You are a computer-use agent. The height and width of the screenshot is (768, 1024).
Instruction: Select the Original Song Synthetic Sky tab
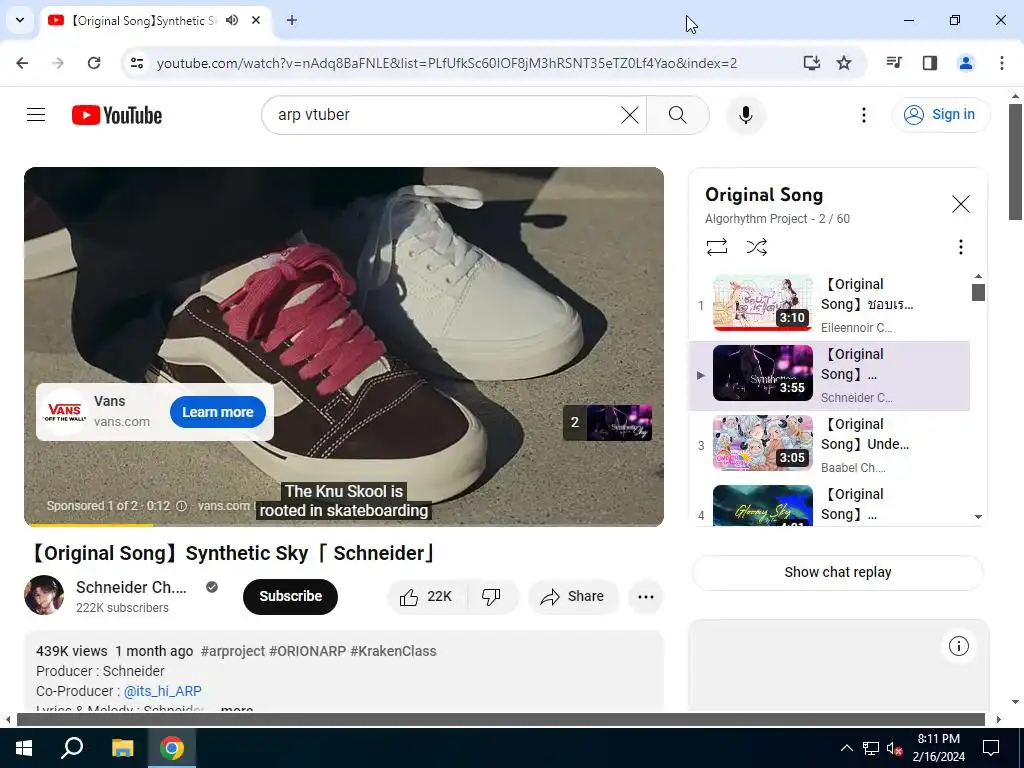[x=142, y=20]
